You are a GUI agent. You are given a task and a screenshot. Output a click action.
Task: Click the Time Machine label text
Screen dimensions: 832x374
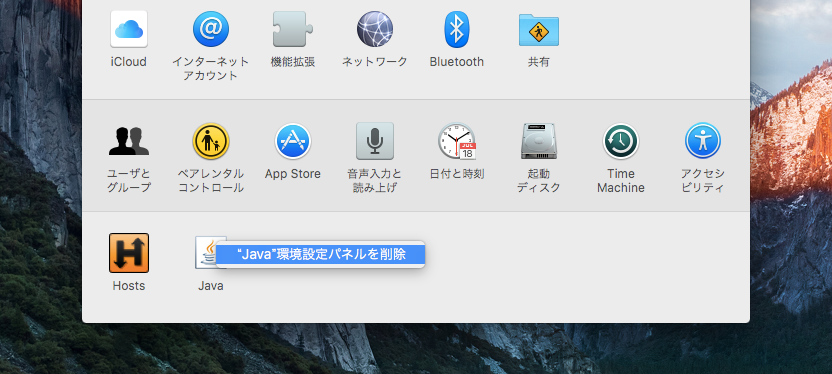click(x=621, y=181)
